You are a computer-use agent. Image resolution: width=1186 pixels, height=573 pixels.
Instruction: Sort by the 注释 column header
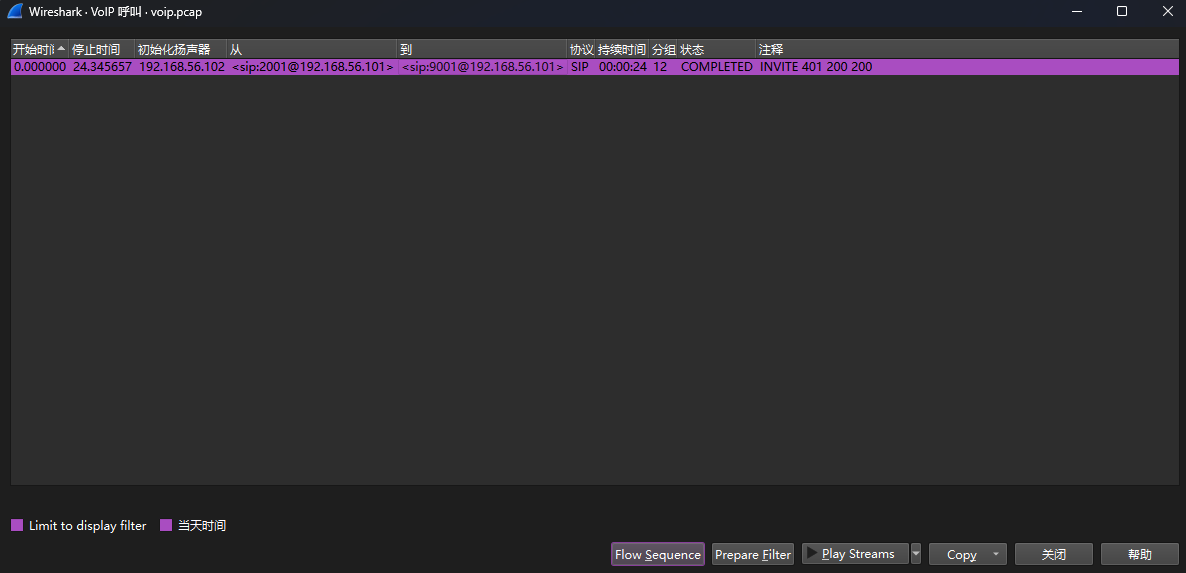967,49
